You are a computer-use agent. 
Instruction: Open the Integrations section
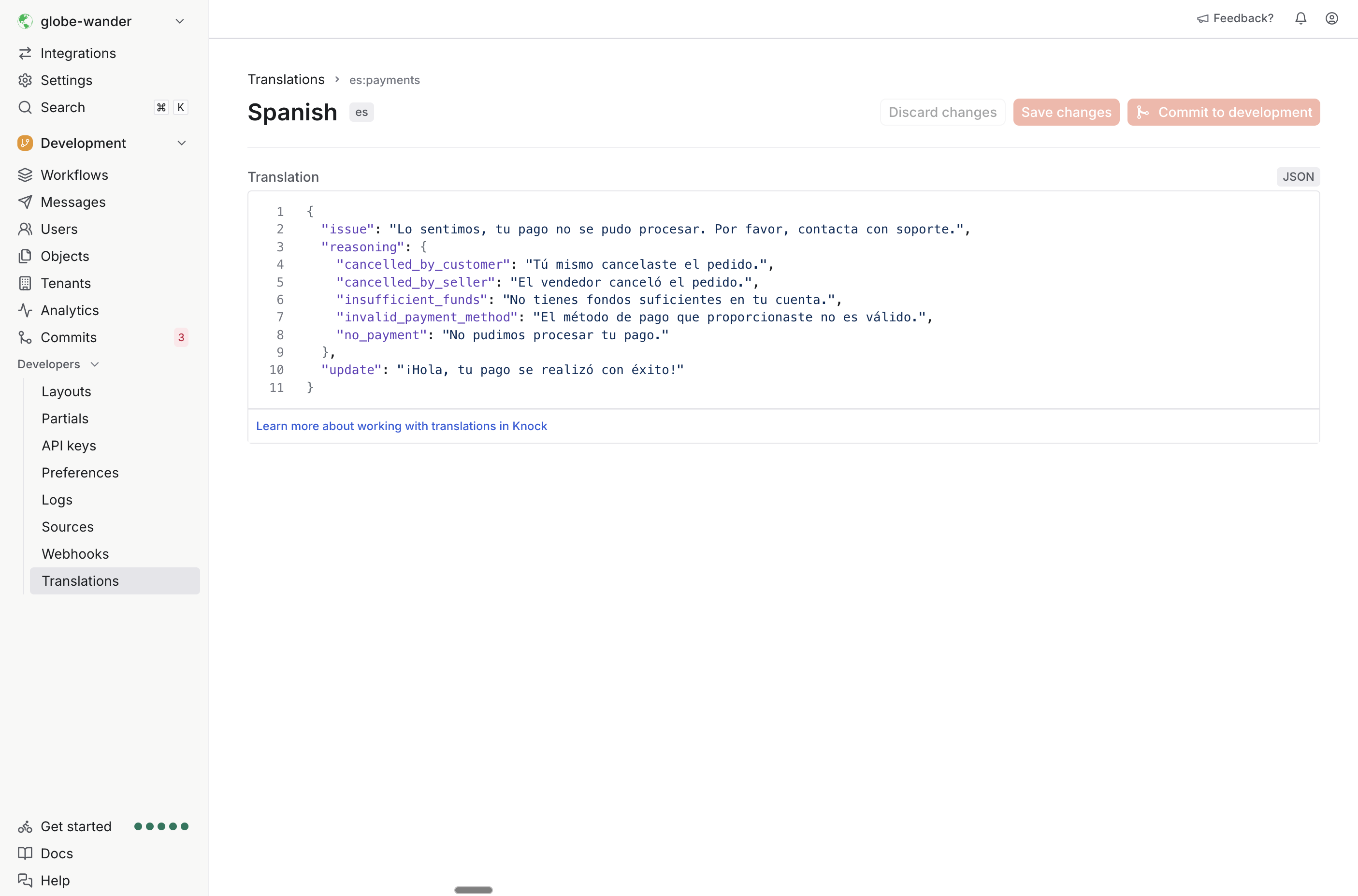pos(78,53)
